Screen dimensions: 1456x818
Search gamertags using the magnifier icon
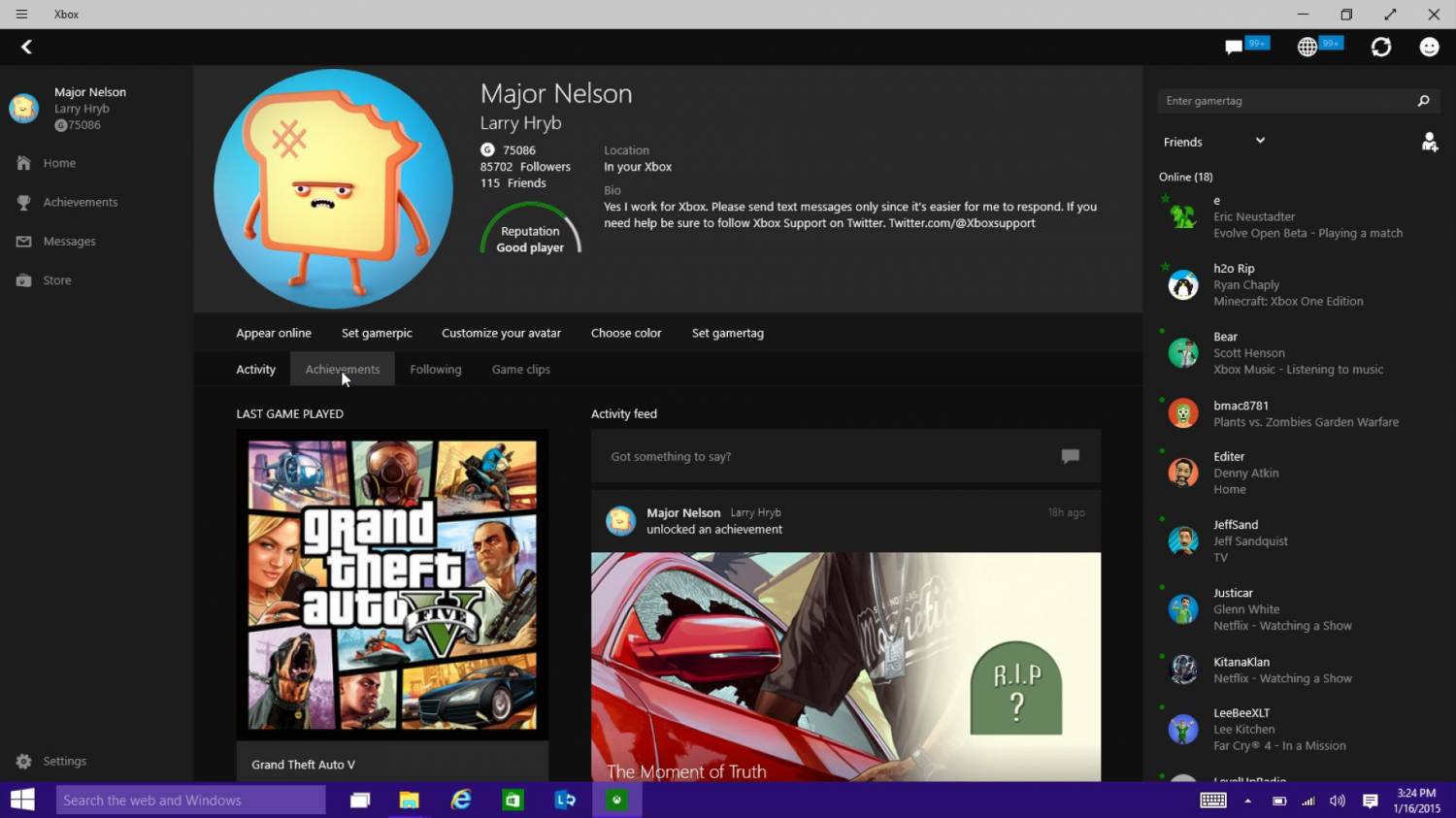1421,100
